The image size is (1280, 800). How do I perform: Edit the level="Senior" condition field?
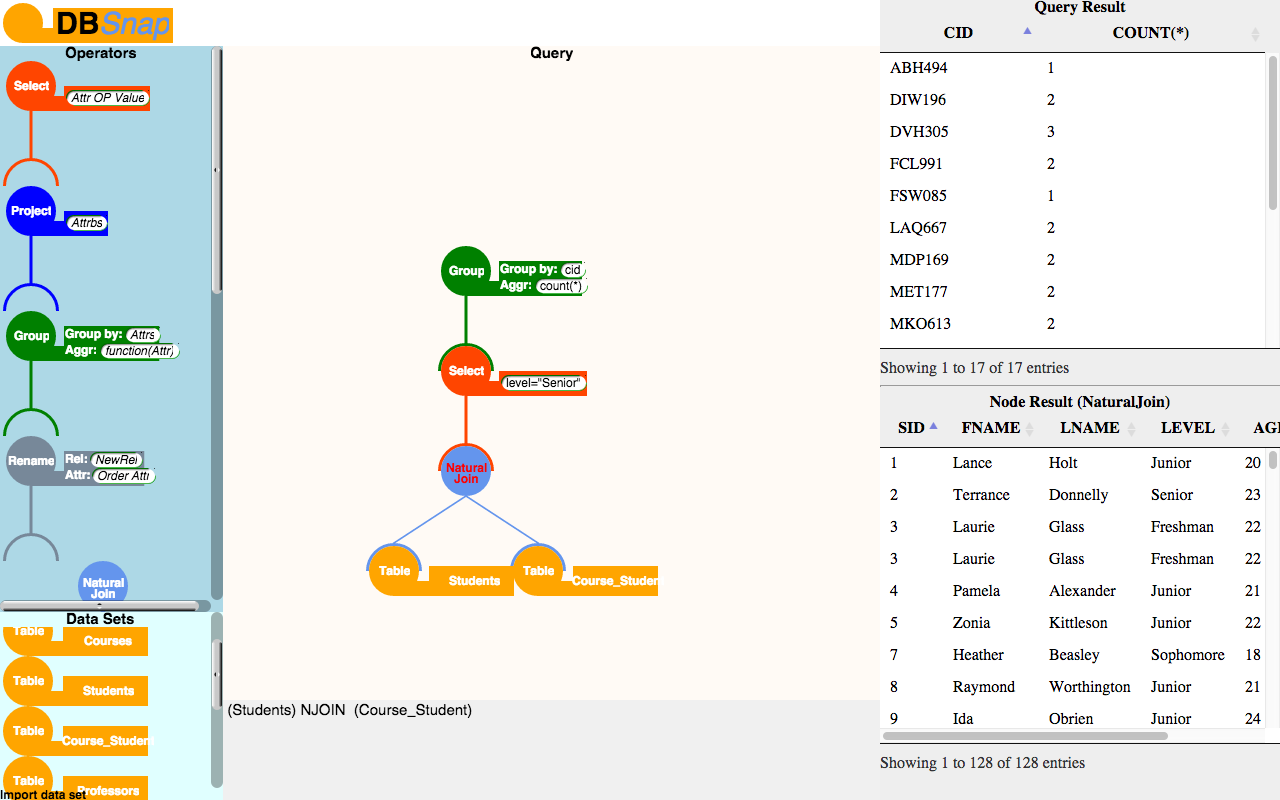click(x=543, y=383)
